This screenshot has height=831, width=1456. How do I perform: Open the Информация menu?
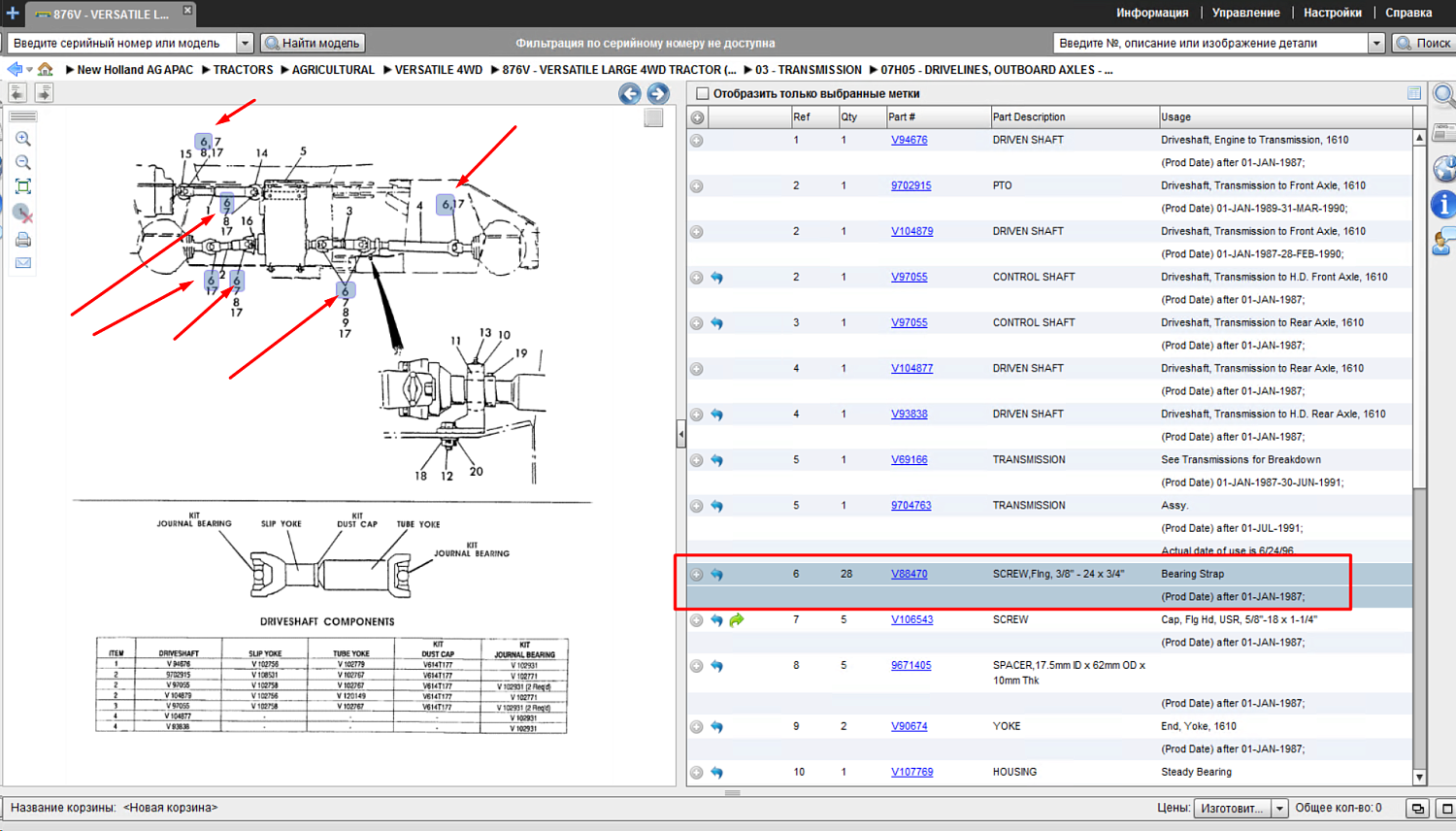click(x=1152, y=13)
